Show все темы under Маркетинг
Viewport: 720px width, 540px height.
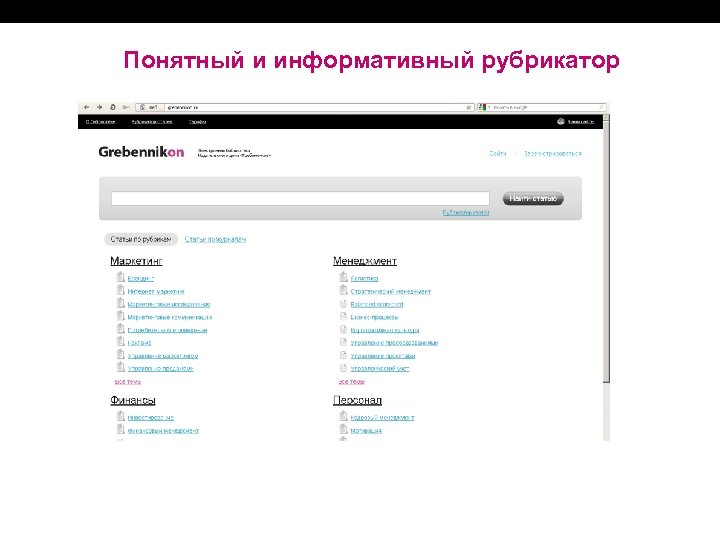click(128, 382)
